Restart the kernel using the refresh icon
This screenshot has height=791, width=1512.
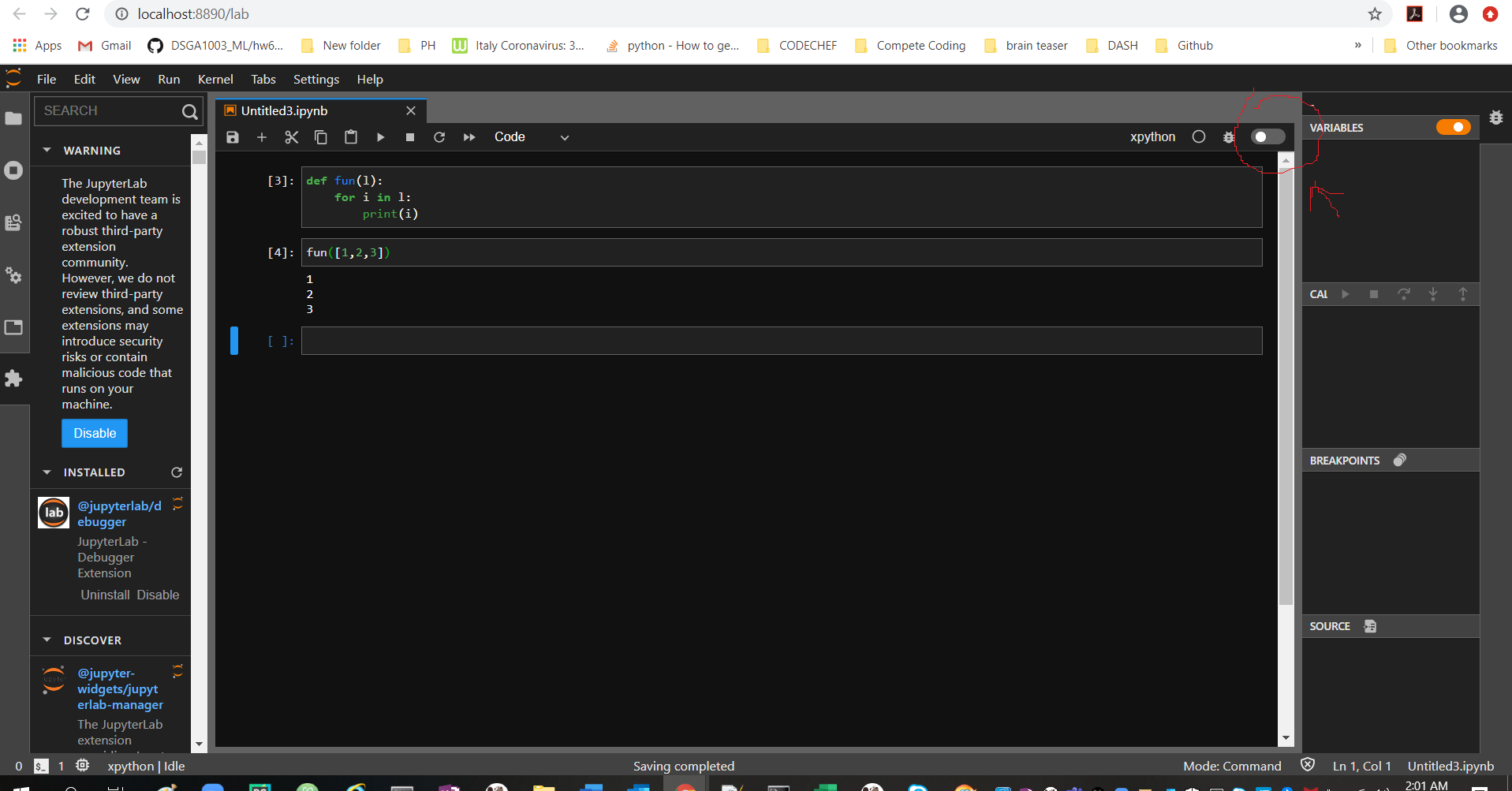[x=439, y=136]
